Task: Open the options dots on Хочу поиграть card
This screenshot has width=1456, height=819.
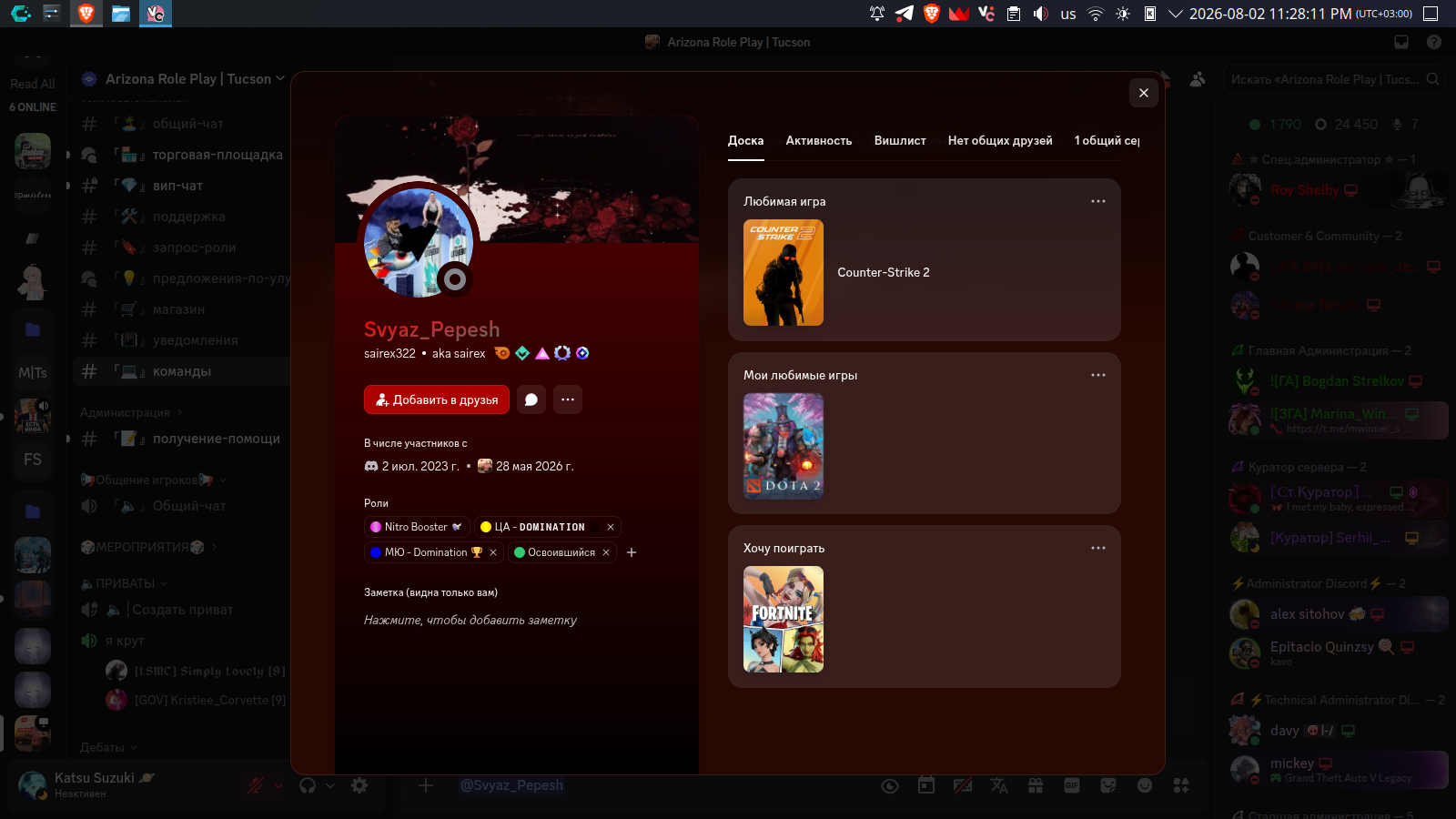Action: tap(1098, 548)
